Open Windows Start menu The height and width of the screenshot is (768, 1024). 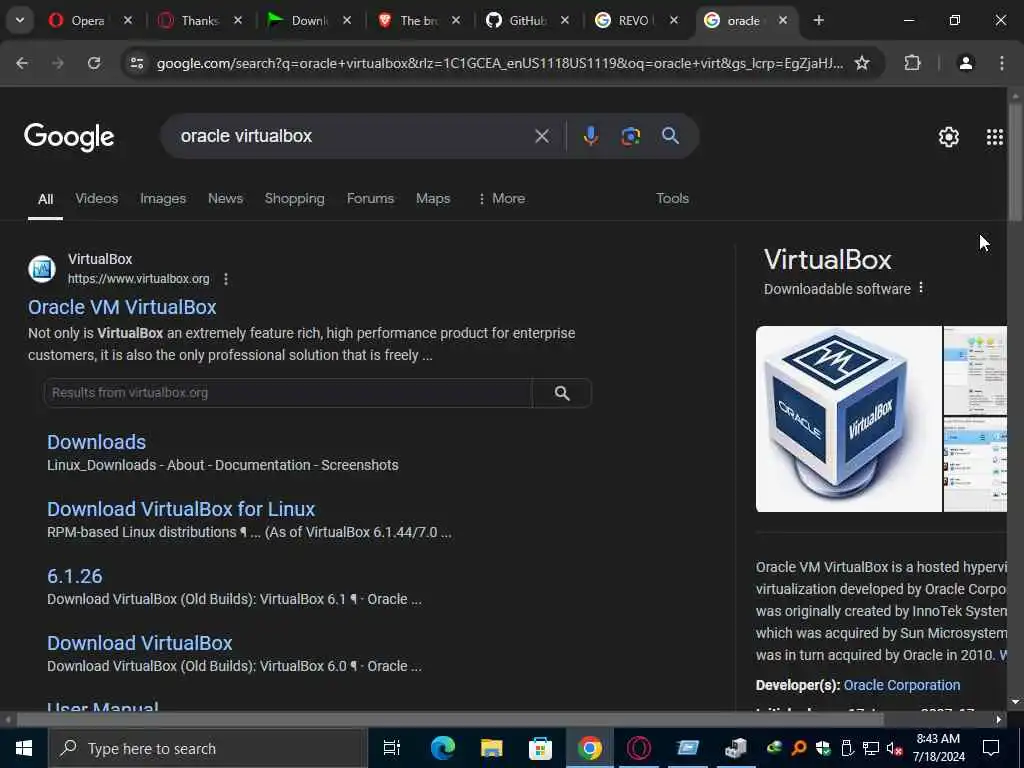click(24, 748)
